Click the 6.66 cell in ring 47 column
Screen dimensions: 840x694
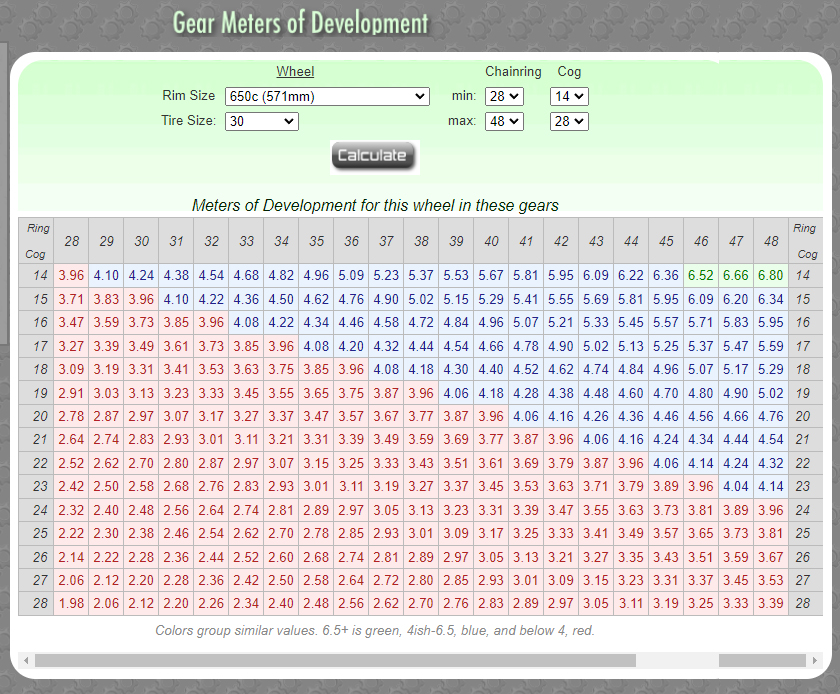(x=736, y=275)
